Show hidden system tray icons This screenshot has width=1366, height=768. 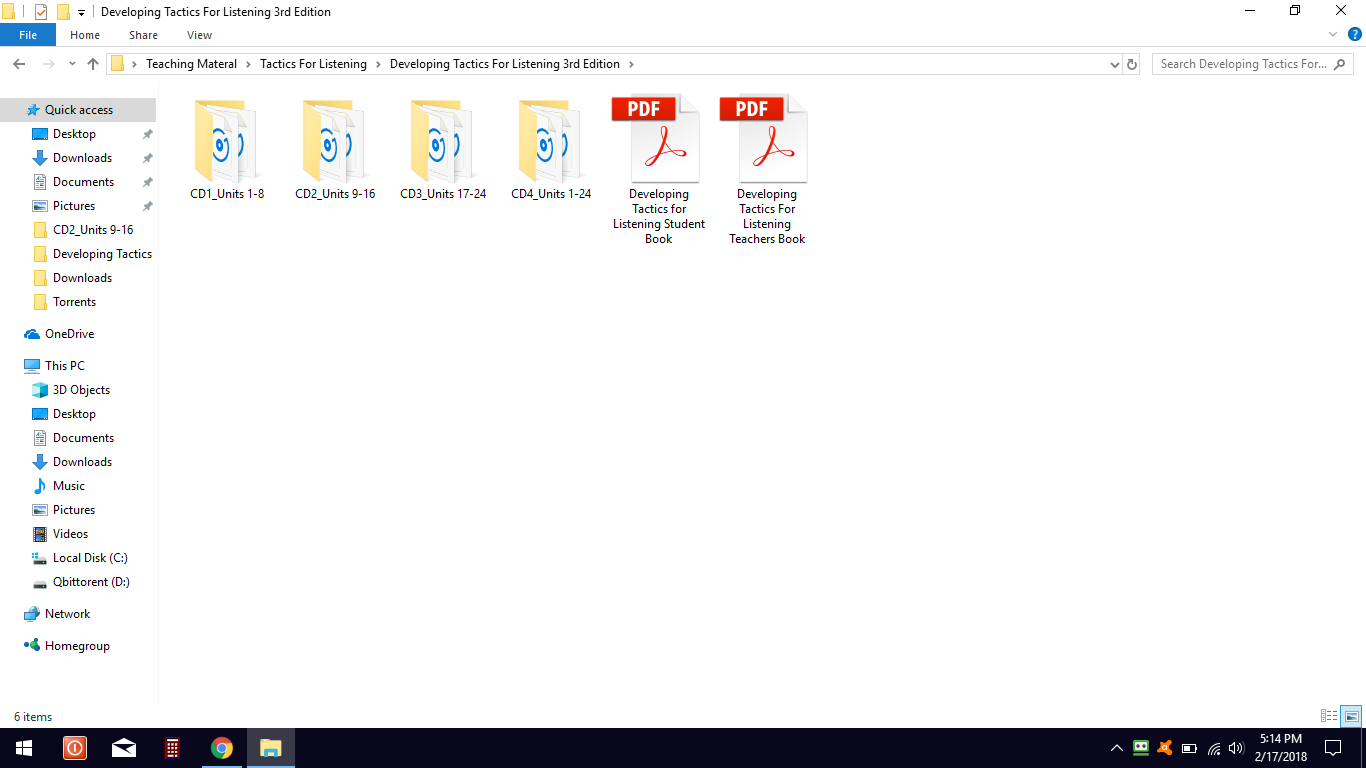[1117, 748]
